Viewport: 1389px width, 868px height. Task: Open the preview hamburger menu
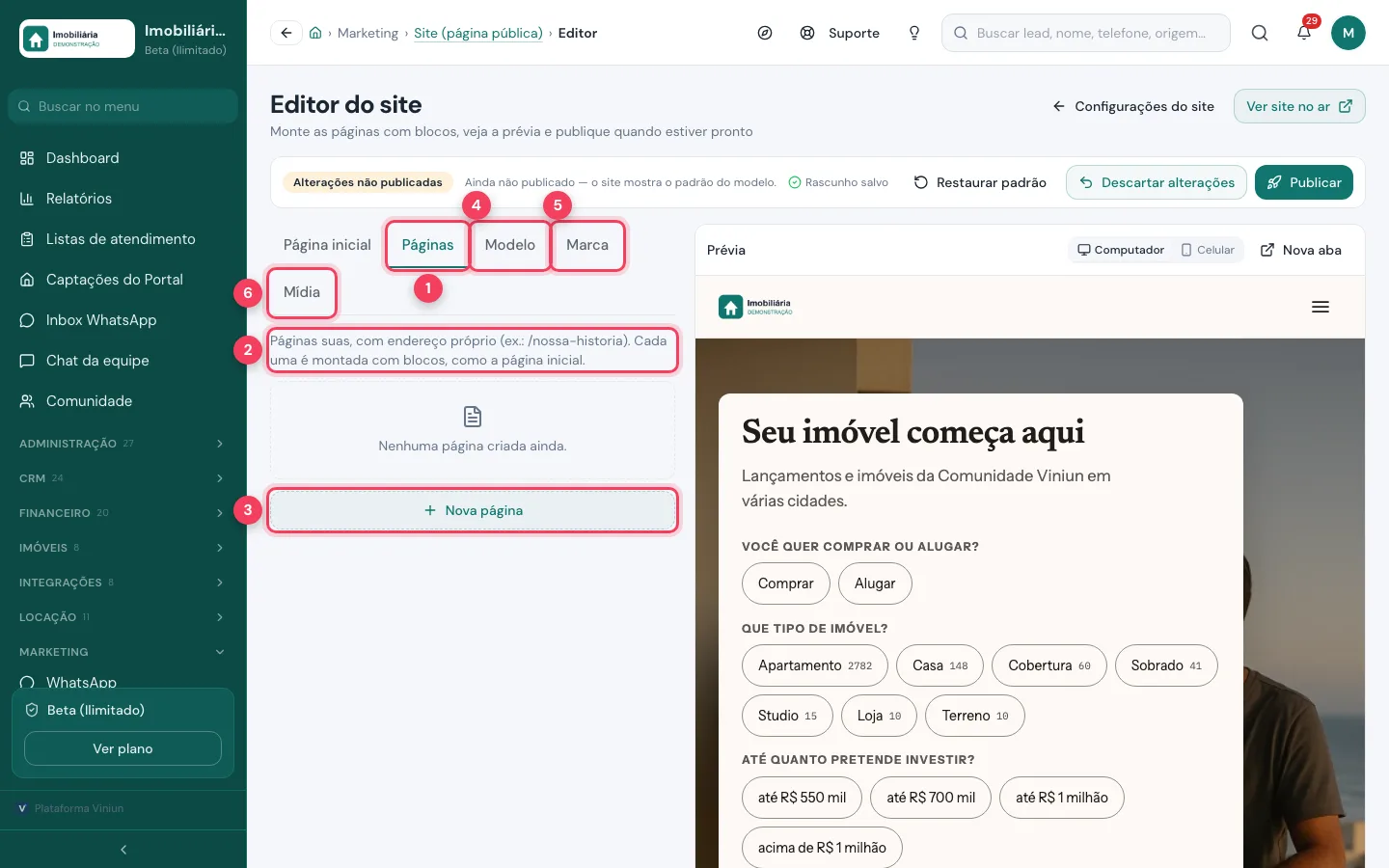pyautogui.click(x=1321, y=307)
